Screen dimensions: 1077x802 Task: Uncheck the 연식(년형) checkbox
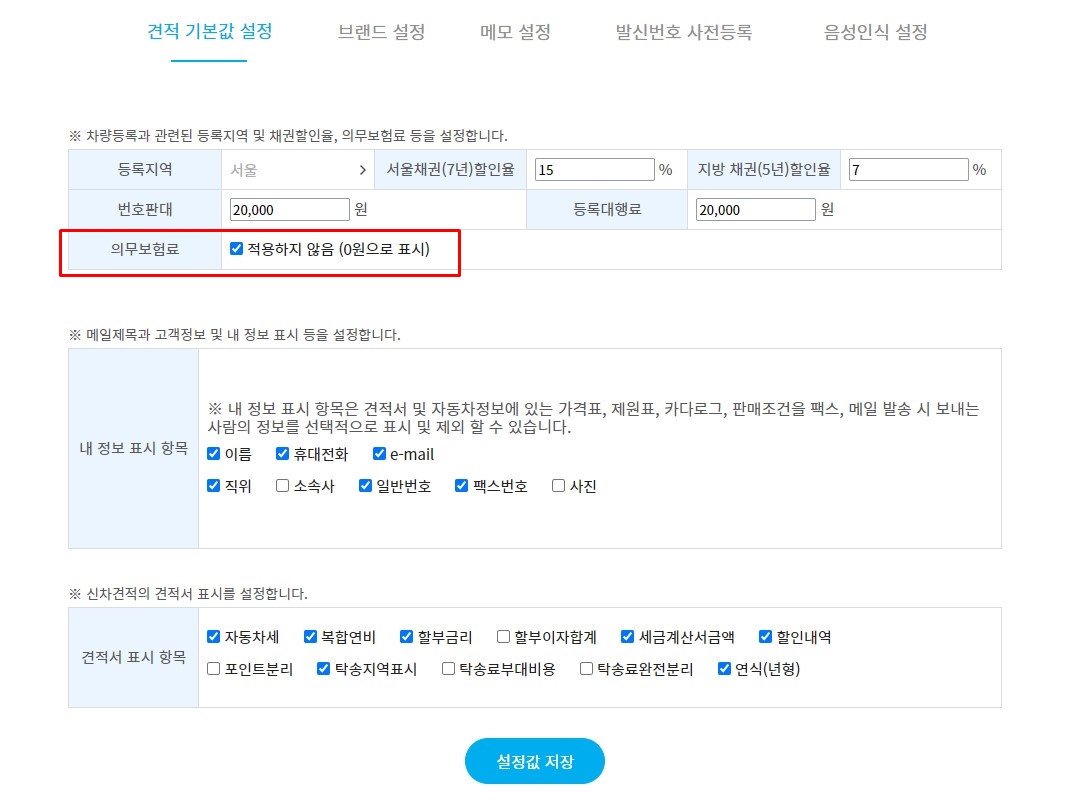coord(724,669)
